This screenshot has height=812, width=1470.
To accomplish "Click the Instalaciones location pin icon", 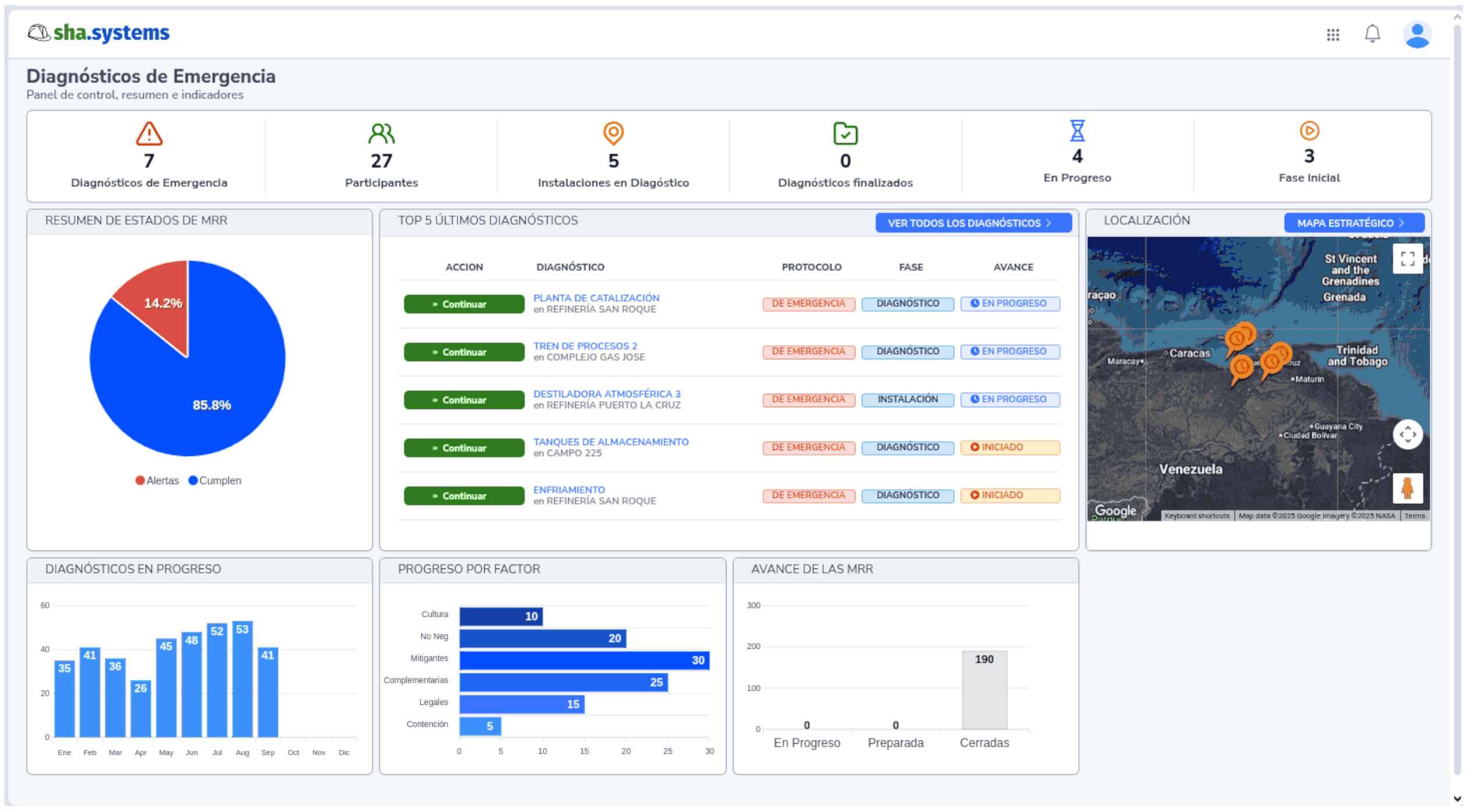I will coord(613,133).
